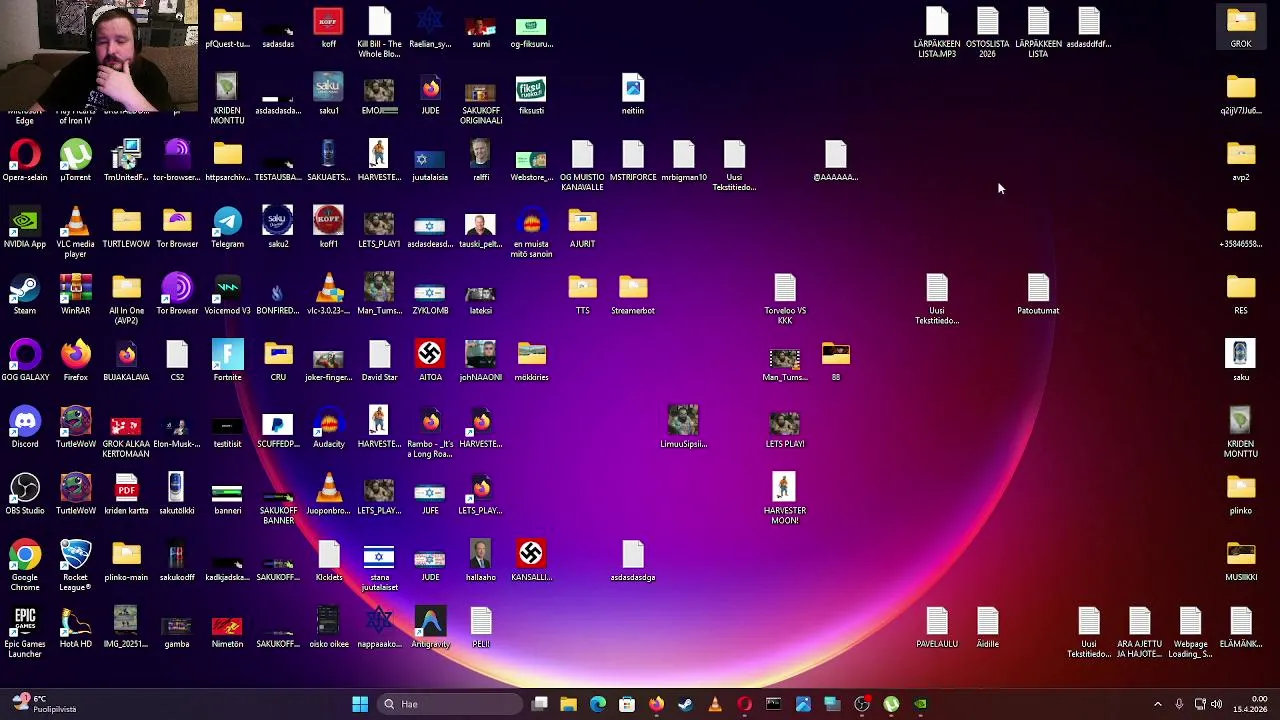This screenshot has width=1280, height=720.
Task: Click the Kill Bill file icon
Action: 379,32
